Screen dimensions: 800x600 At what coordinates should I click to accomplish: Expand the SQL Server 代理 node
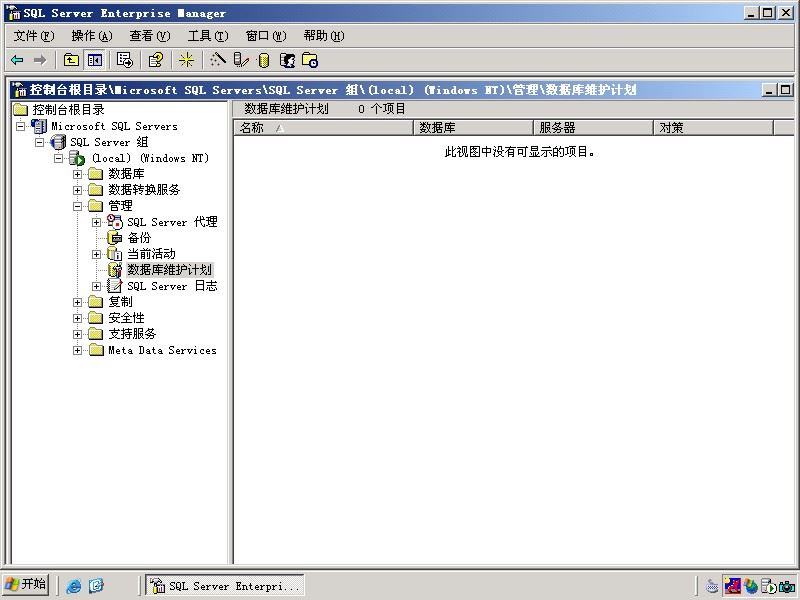(96, 222)
